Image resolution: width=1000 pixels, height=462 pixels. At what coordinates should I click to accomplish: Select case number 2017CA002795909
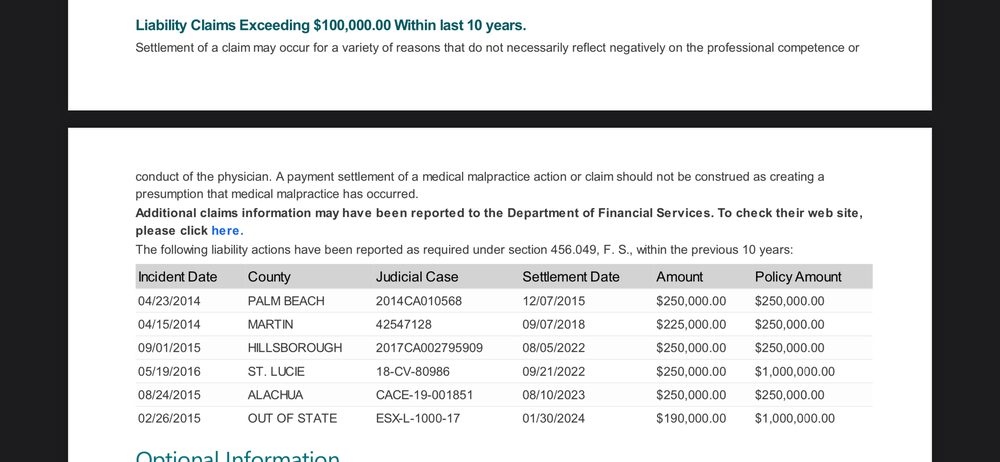[x=429, y=348]
